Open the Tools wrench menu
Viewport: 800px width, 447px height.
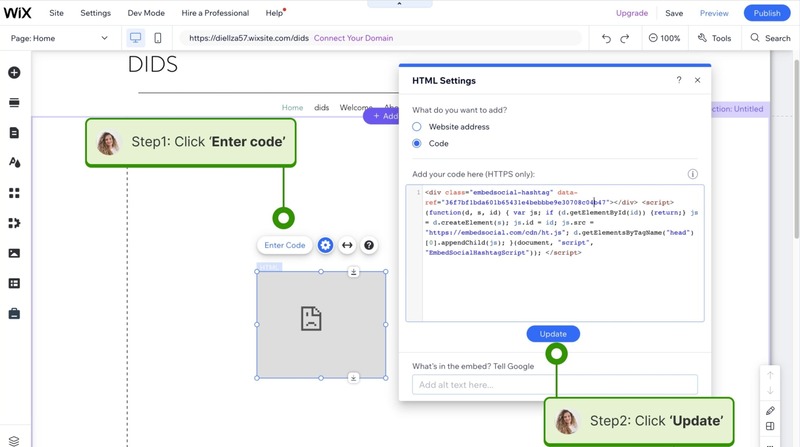tap(714, 38)
